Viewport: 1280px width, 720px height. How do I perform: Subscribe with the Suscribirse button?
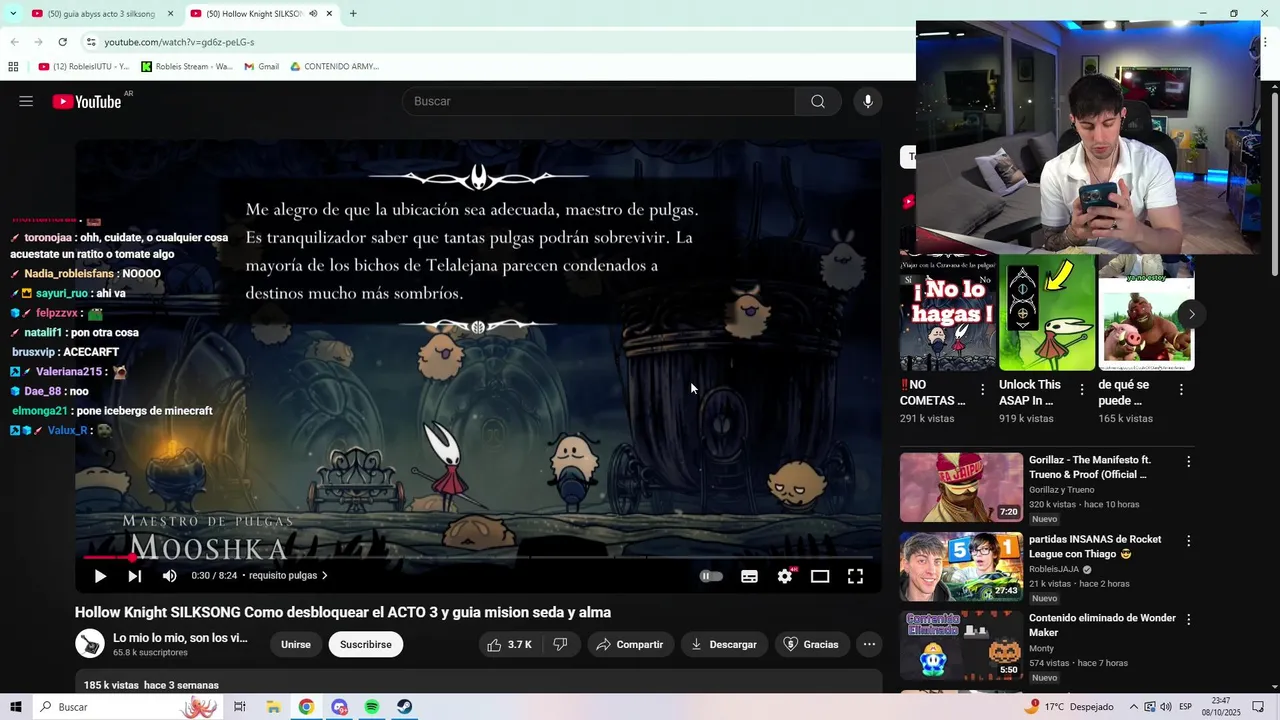pyautogui.click(x=366, y=645)
